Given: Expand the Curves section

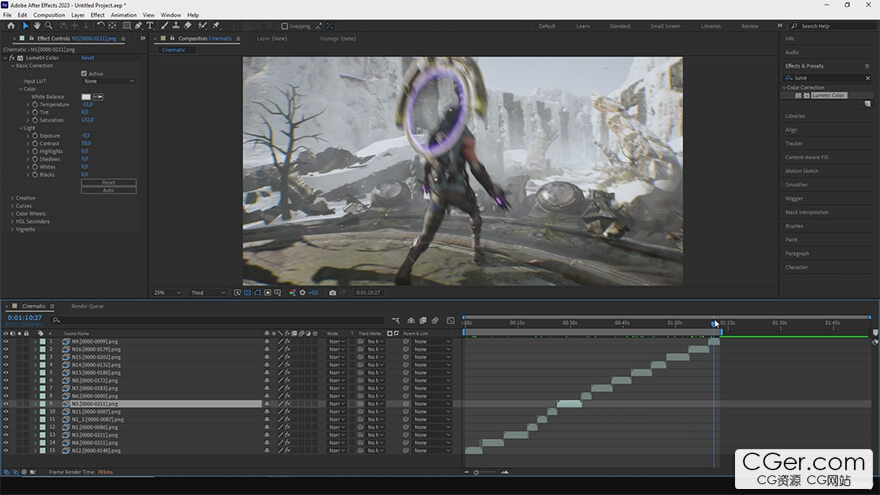Looking at the screenshot, I should [12, 206].
